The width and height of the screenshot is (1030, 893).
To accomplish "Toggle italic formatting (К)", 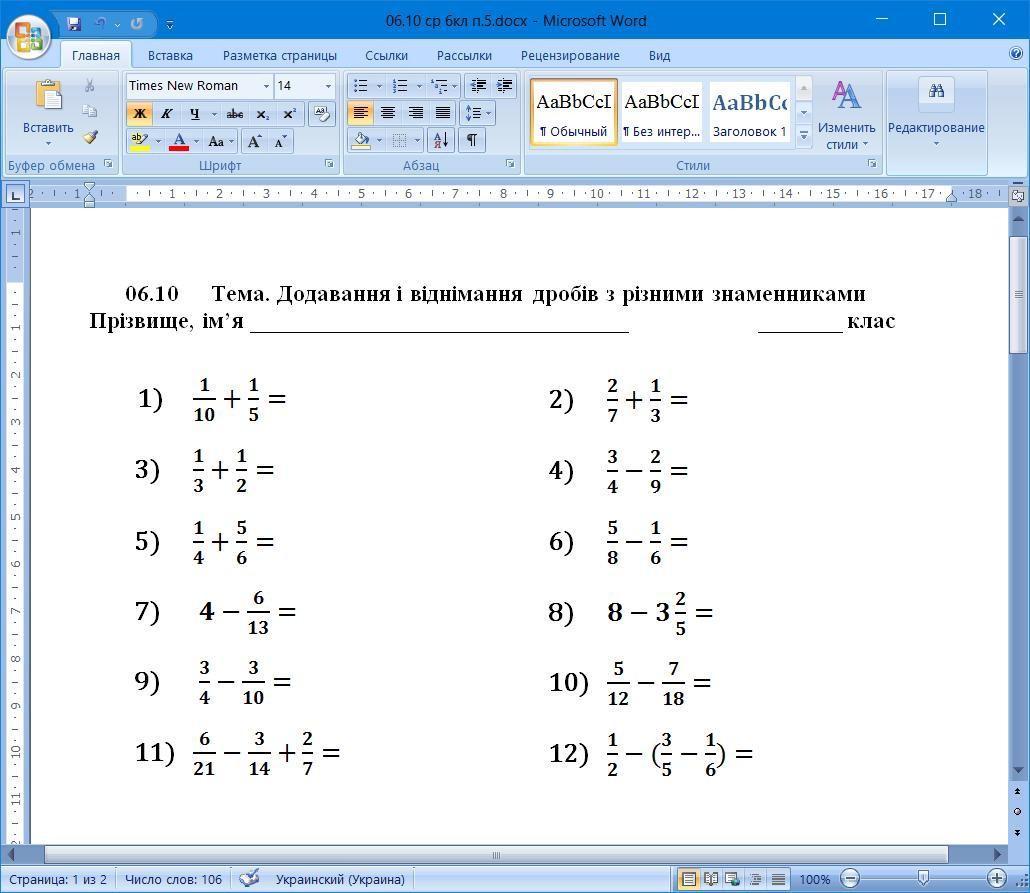I will 167,114.
